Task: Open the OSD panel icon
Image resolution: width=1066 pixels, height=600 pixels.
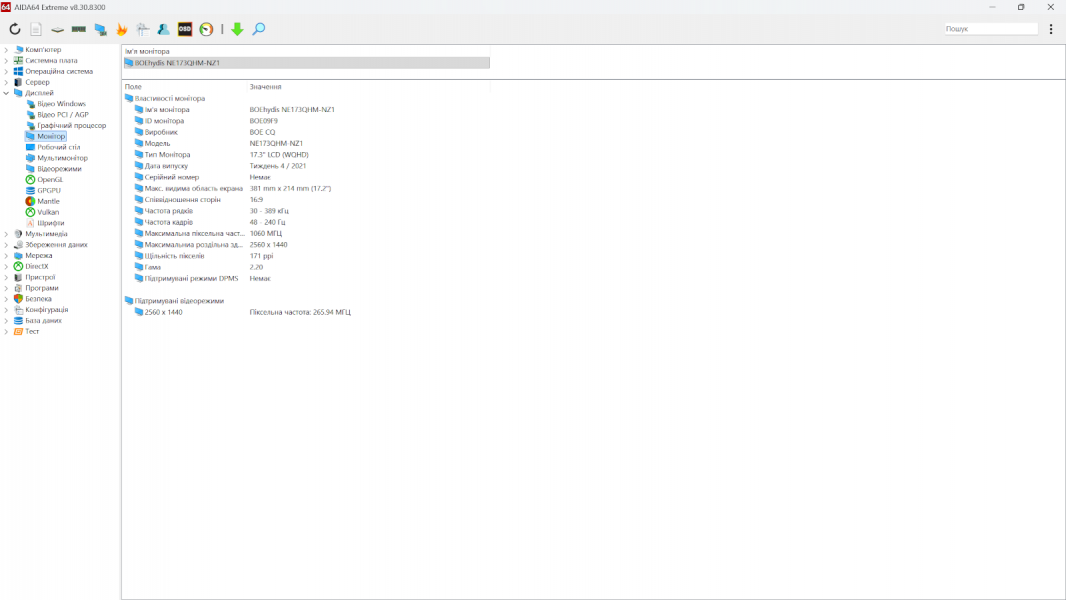Action: click(185, 29)
